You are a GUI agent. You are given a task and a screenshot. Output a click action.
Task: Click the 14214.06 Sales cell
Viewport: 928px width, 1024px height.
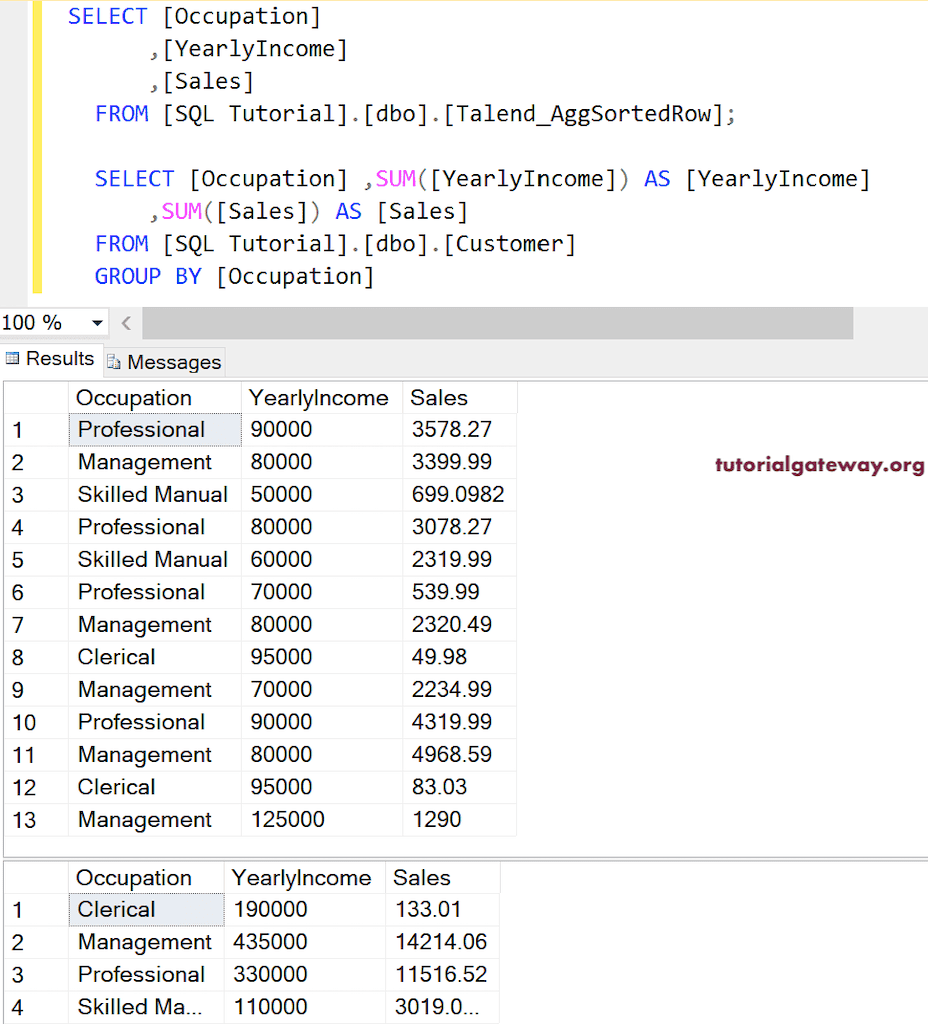pyautogui.click(x=443, y=942)
